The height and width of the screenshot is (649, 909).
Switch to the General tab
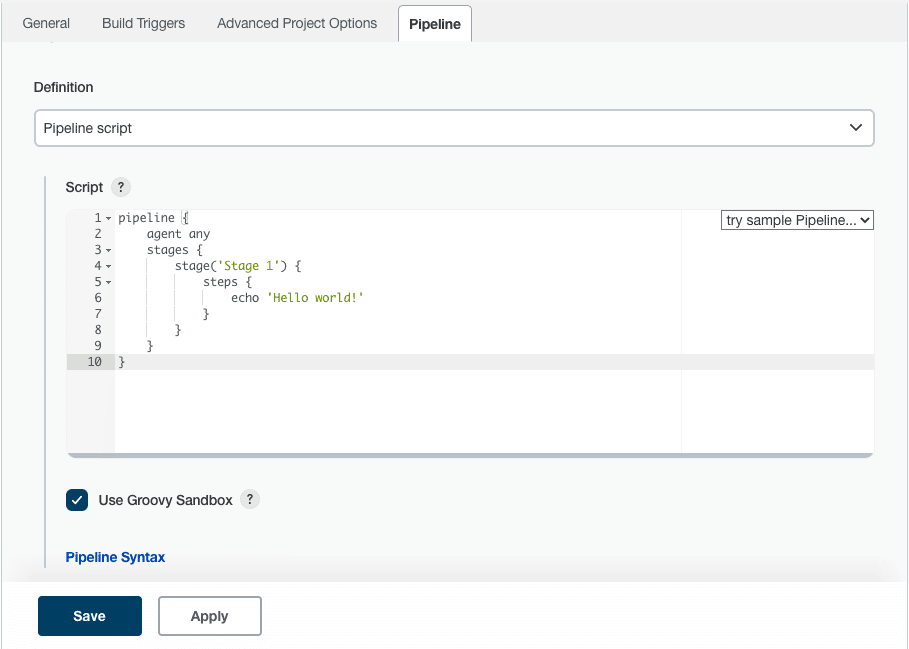point(46,22)
